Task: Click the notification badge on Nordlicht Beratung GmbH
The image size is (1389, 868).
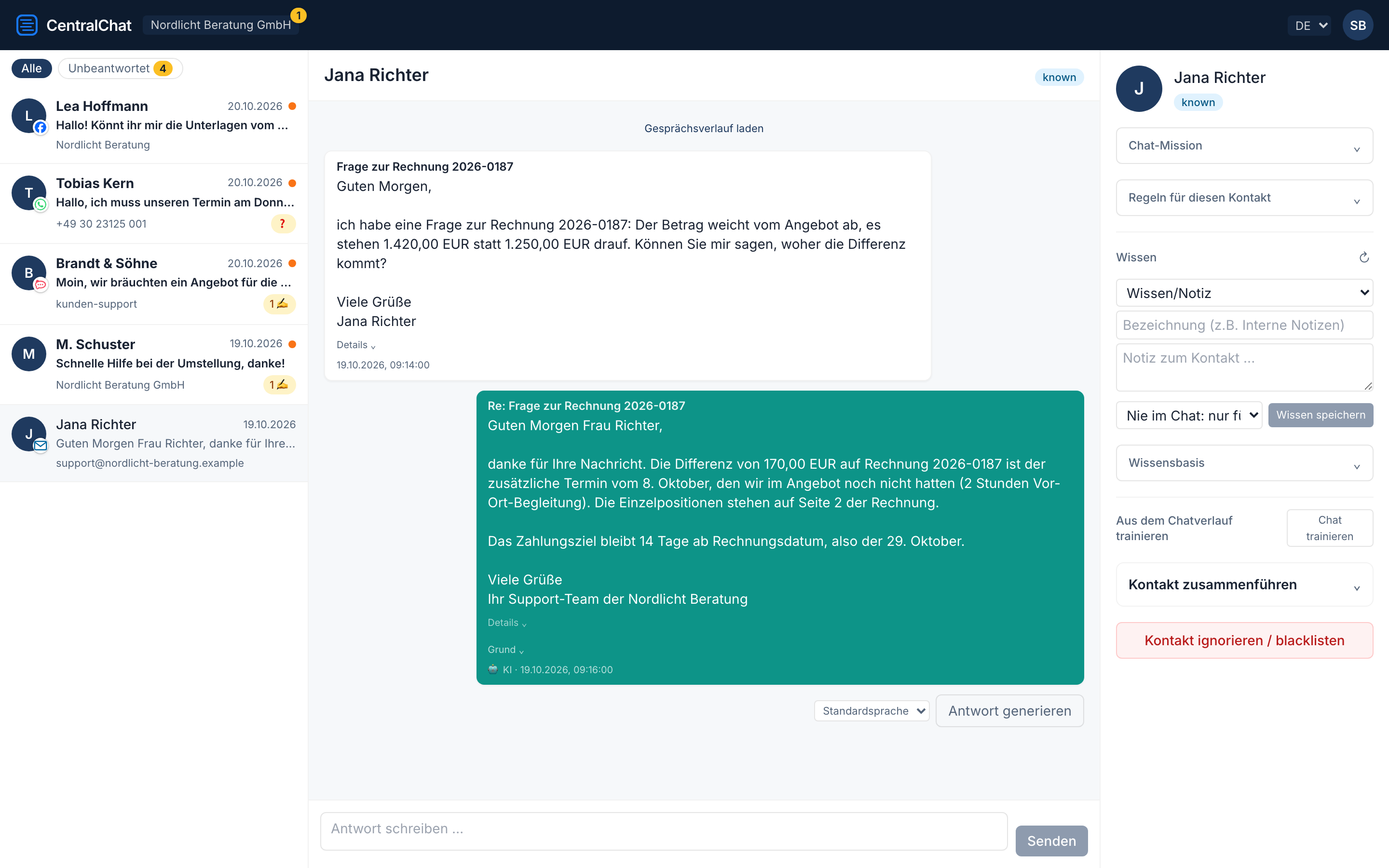Action: [299, 15]
